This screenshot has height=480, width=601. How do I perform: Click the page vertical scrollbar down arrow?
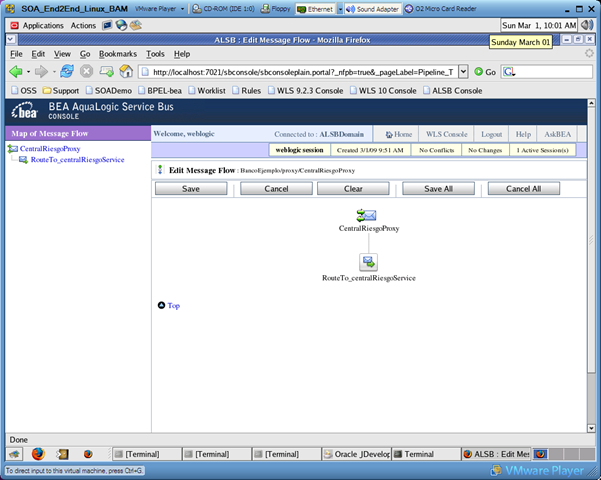coord(591,428)
